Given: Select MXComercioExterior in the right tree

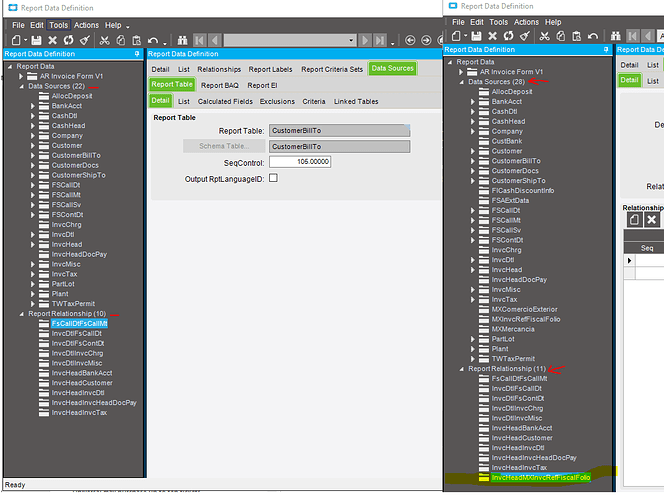Looking at the screenshot, I should pos(525,310).
